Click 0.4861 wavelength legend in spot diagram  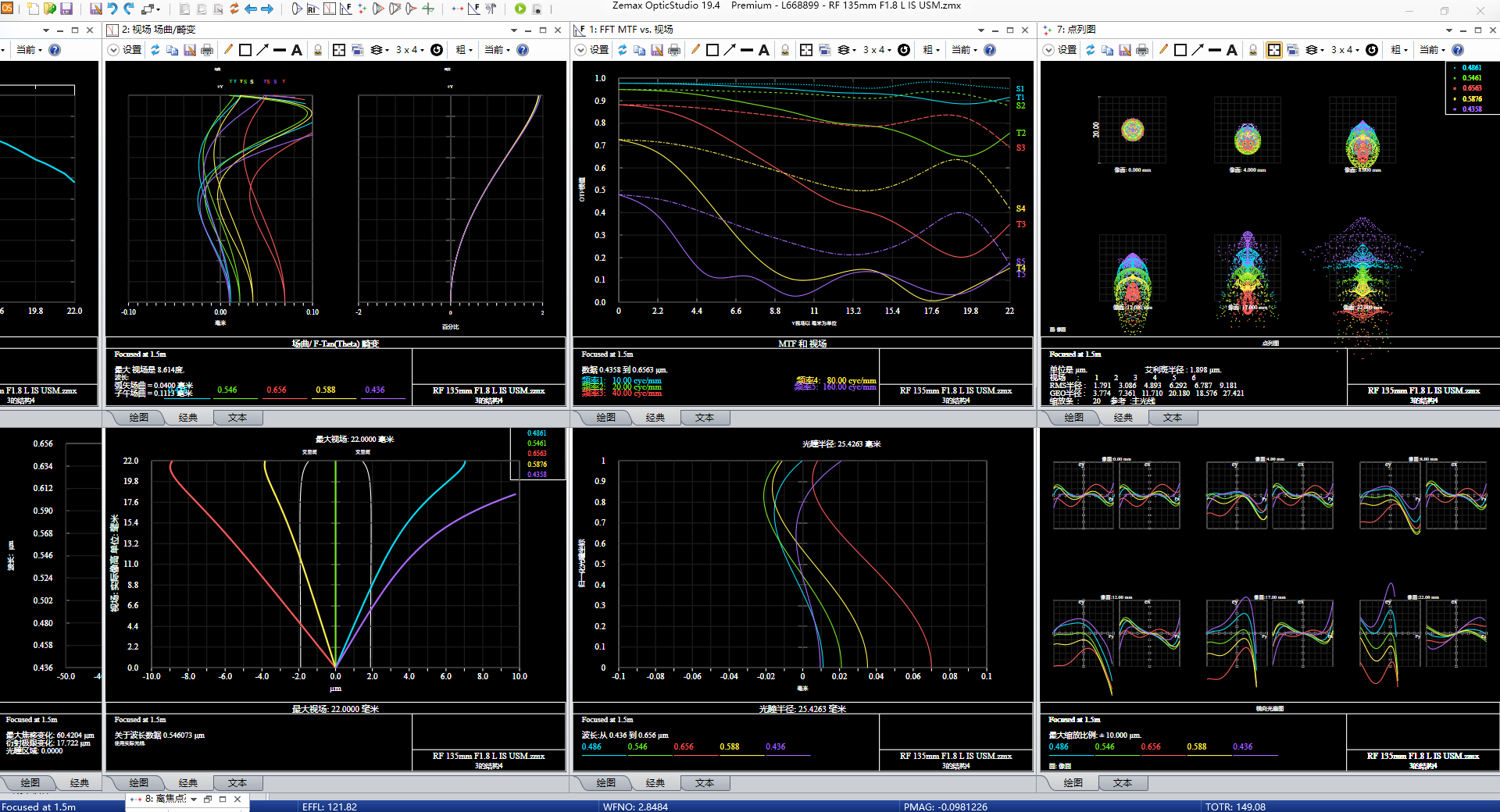click(1472, 68)
